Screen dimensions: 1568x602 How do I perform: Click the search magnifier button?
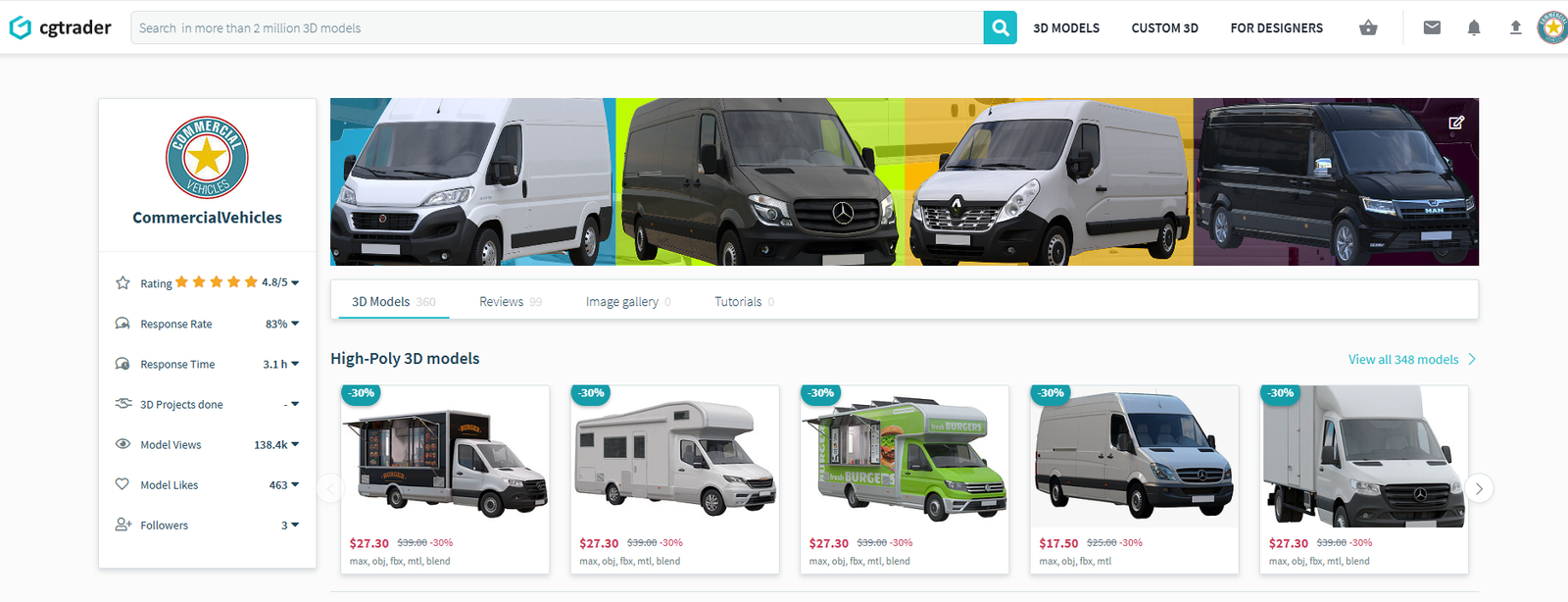click(x=1000, y=27)
